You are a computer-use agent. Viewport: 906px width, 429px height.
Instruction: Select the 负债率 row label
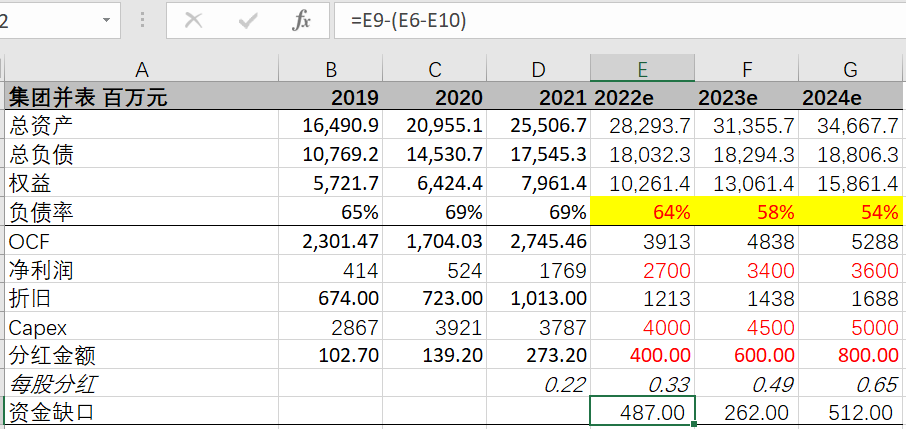pyautogui.click(x=142, y=212)
